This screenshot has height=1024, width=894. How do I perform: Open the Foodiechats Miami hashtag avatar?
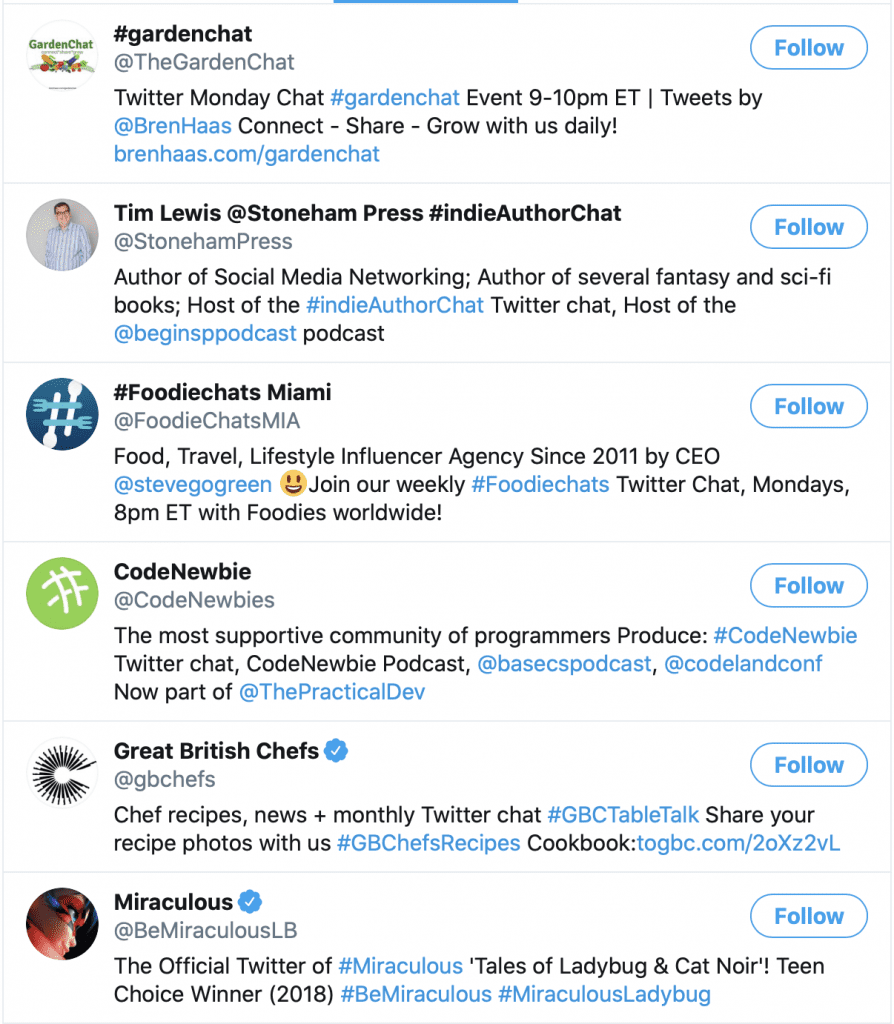62,414
